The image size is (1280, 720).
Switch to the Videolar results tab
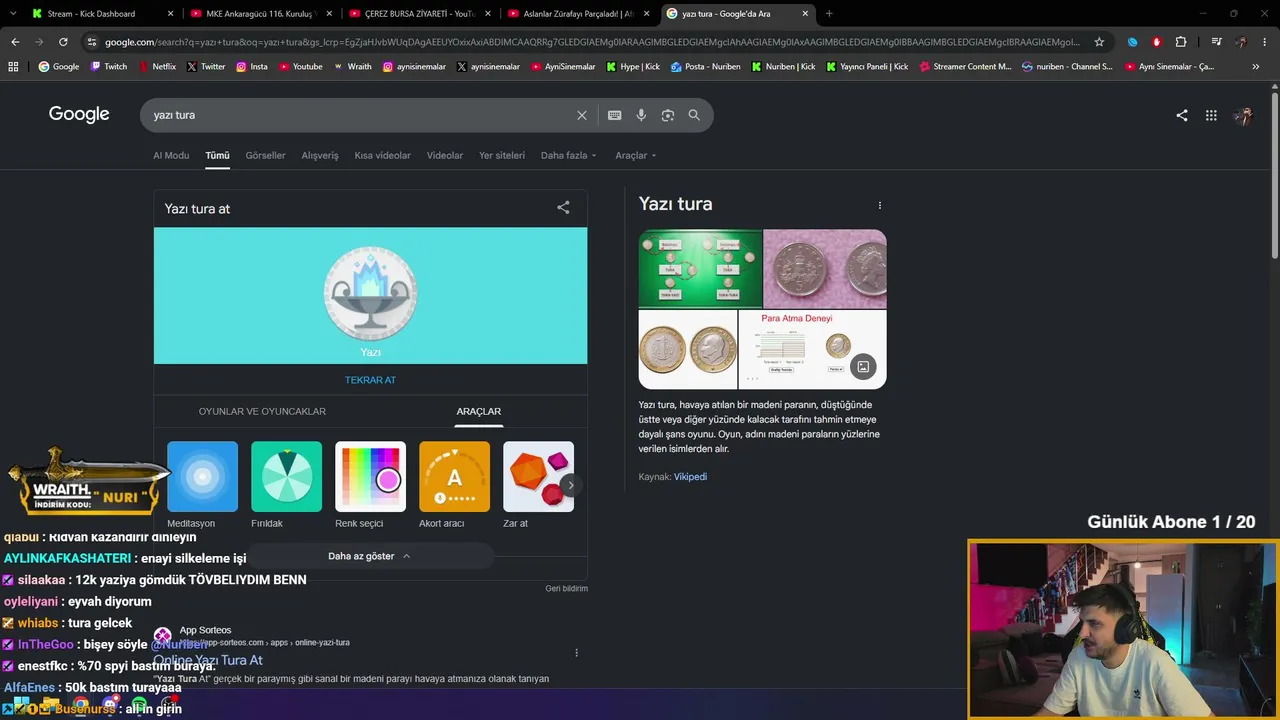[445, 155]
